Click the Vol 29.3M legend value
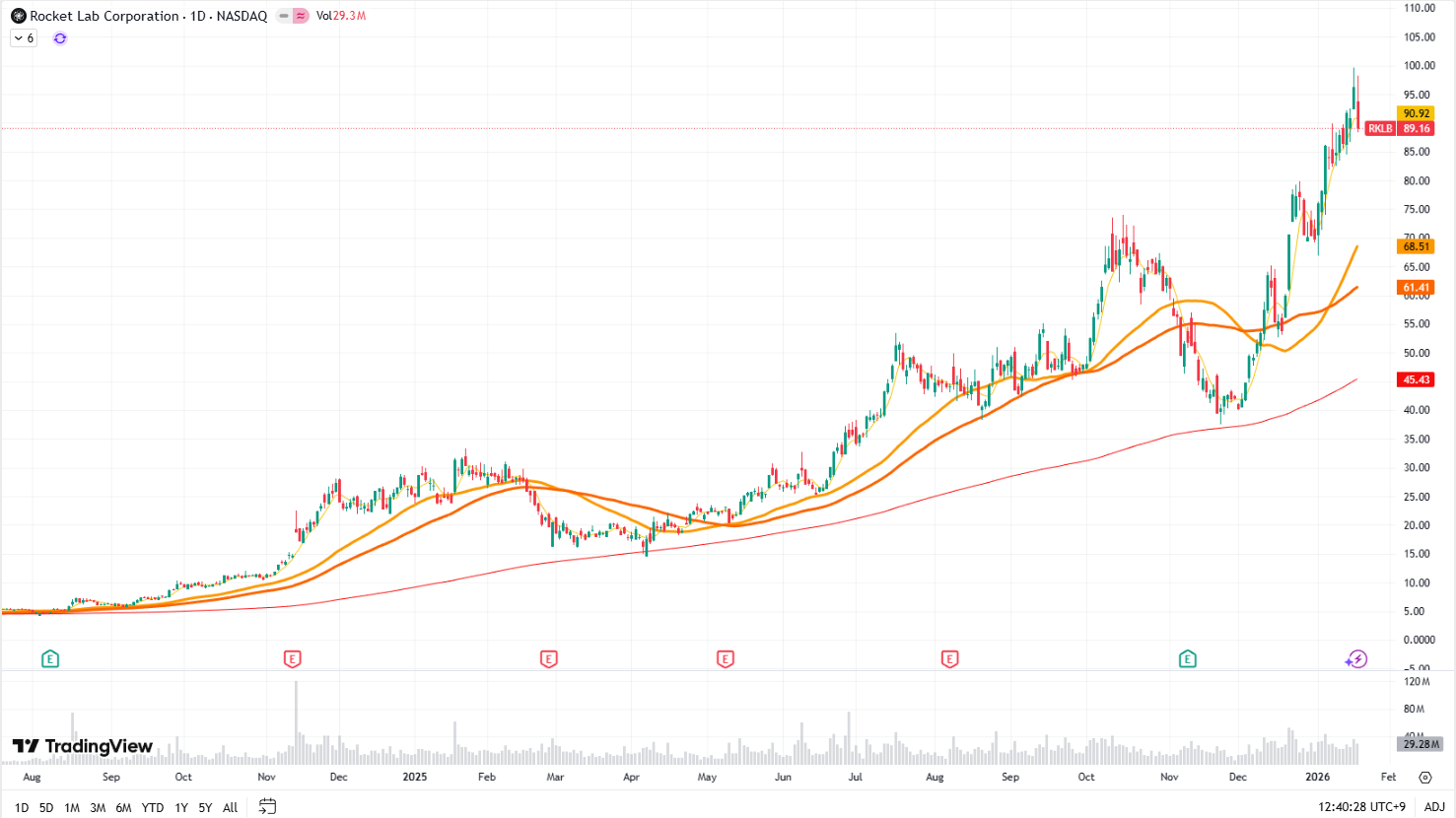The width and height of the screenshot is (1456, 818). click(341, 16)
